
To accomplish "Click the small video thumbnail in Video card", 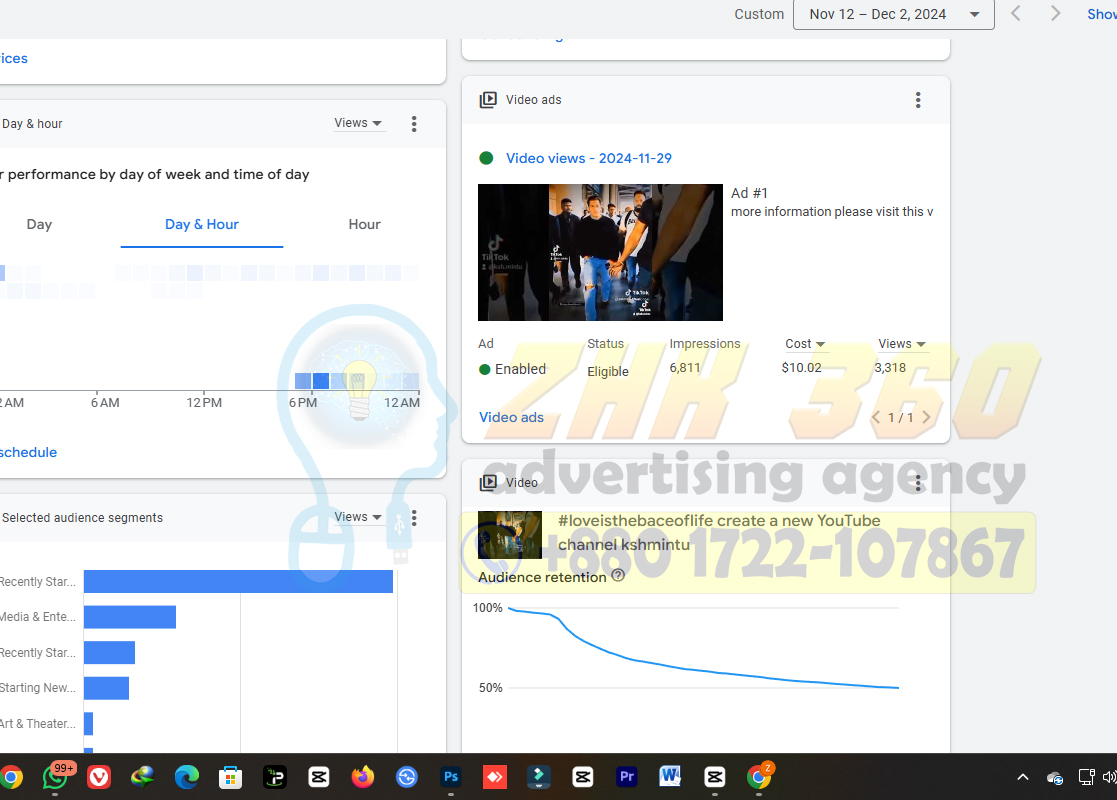I will [x=510, y=534].
